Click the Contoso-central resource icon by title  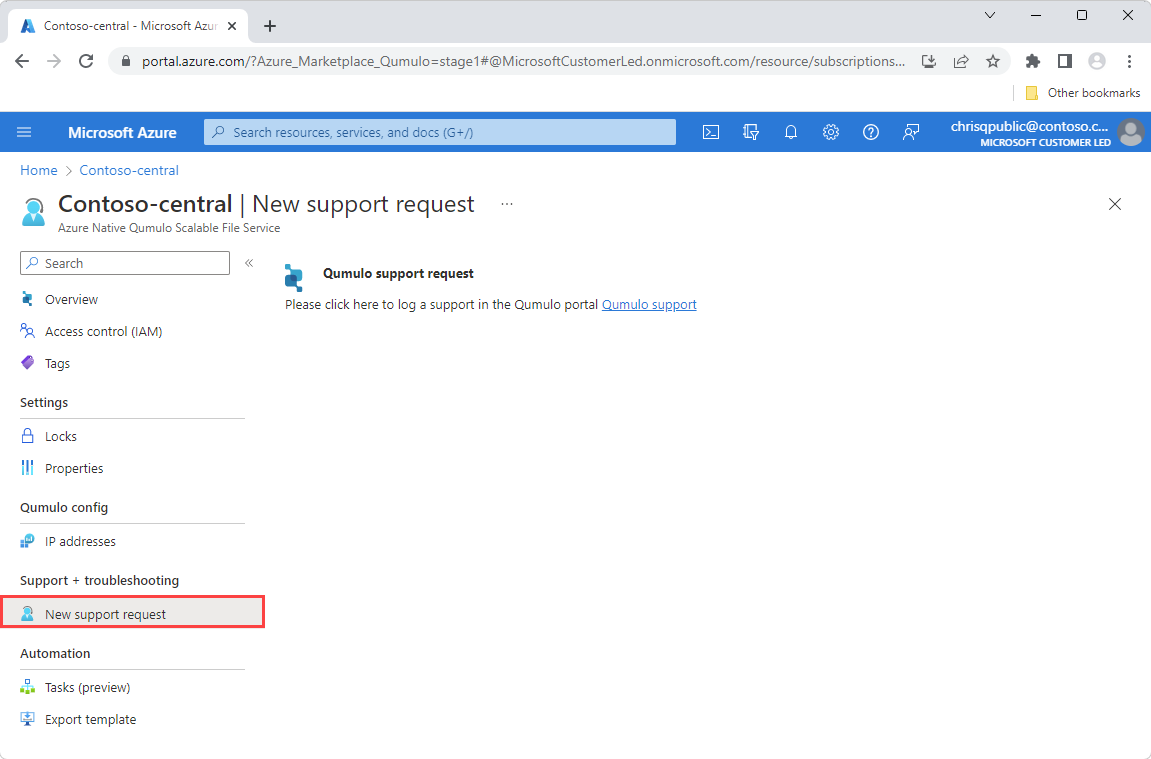tap(33, 211)
